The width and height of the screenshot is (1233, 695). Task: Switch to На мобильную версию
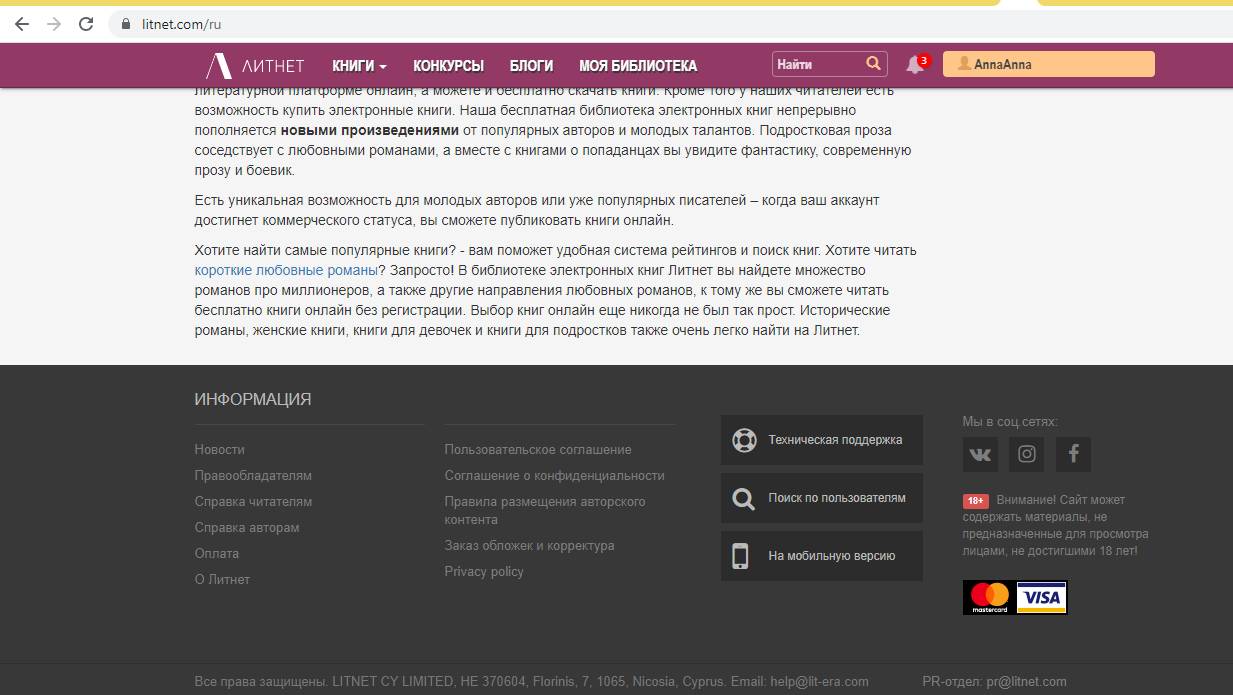pos(821,556)
